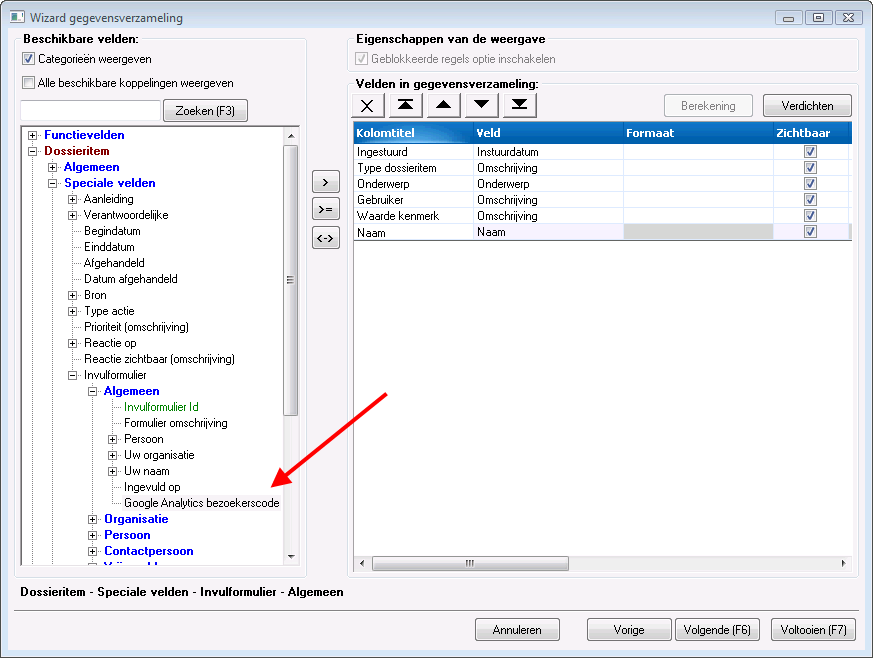This screenshot has height=658, width=873.
Task: Expand the Verantwoordelijke node
Action: [72, 215]
